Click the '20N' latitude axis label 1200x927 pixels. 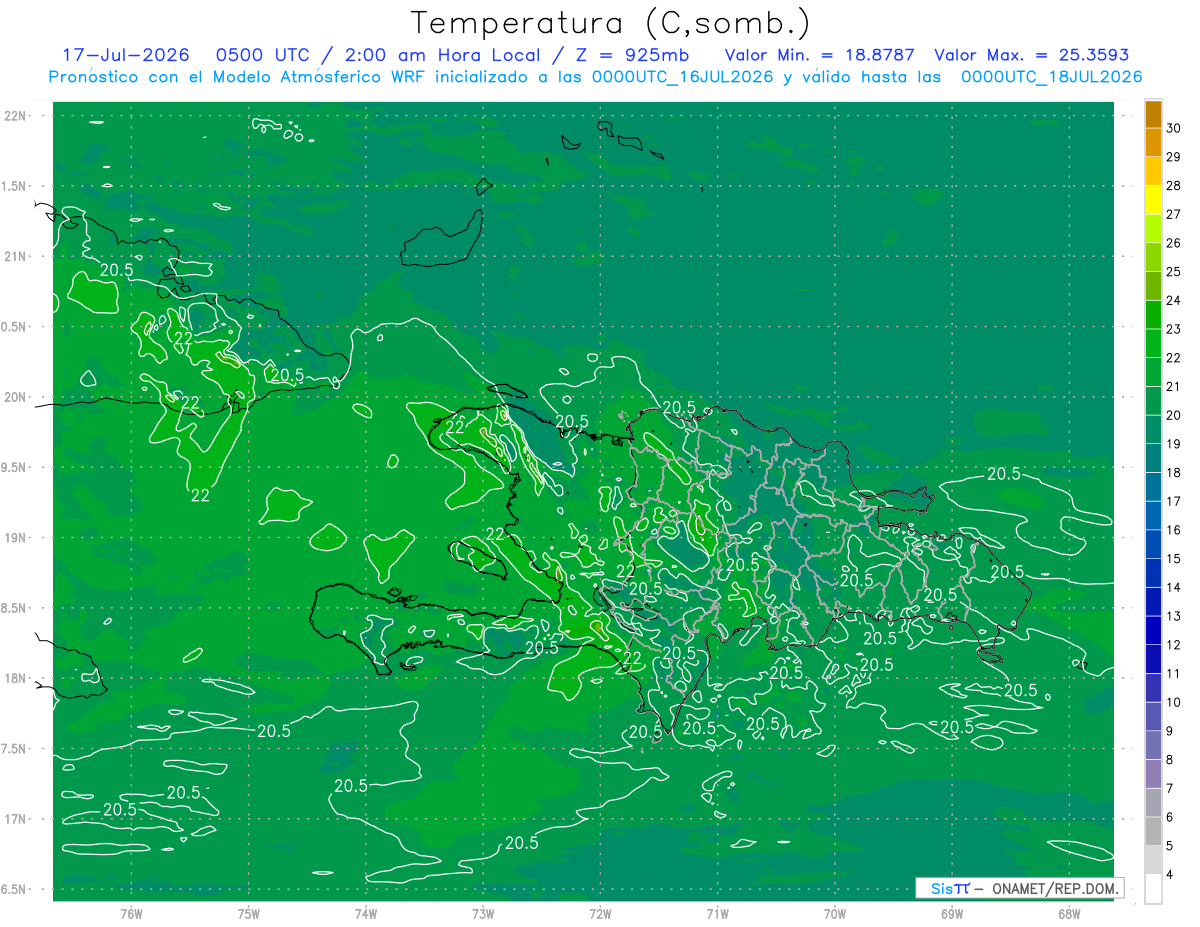point(16,397)
